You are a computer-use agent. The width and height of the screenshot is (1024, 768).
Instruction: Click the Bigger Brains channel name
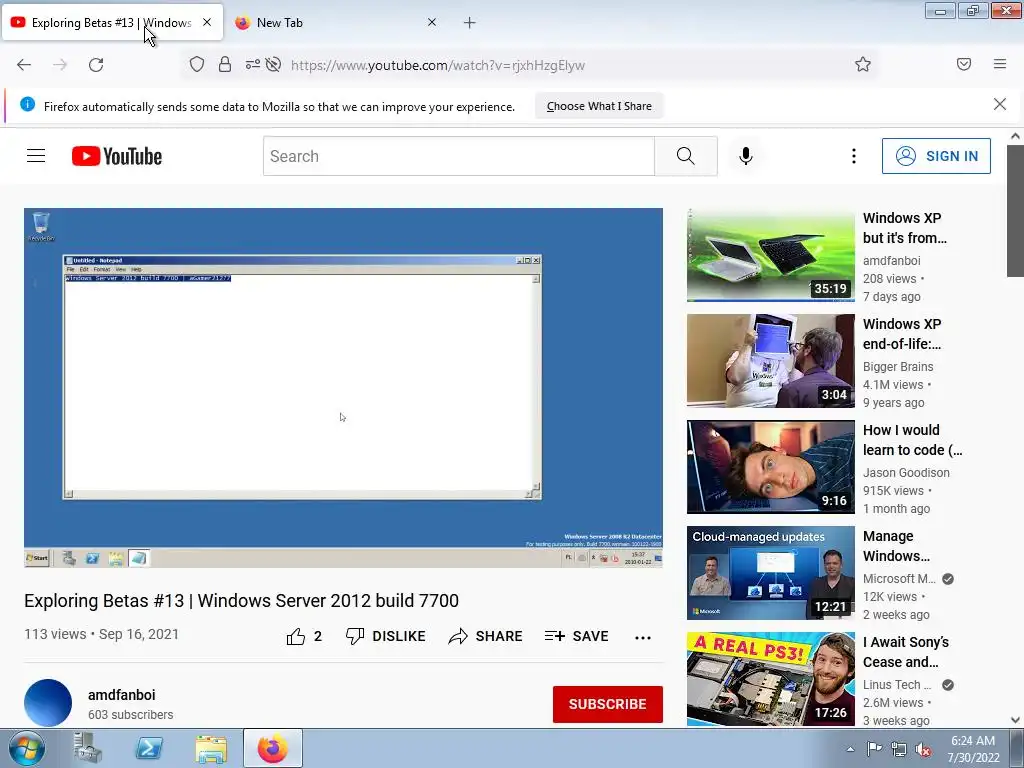(x=898, y=366)
